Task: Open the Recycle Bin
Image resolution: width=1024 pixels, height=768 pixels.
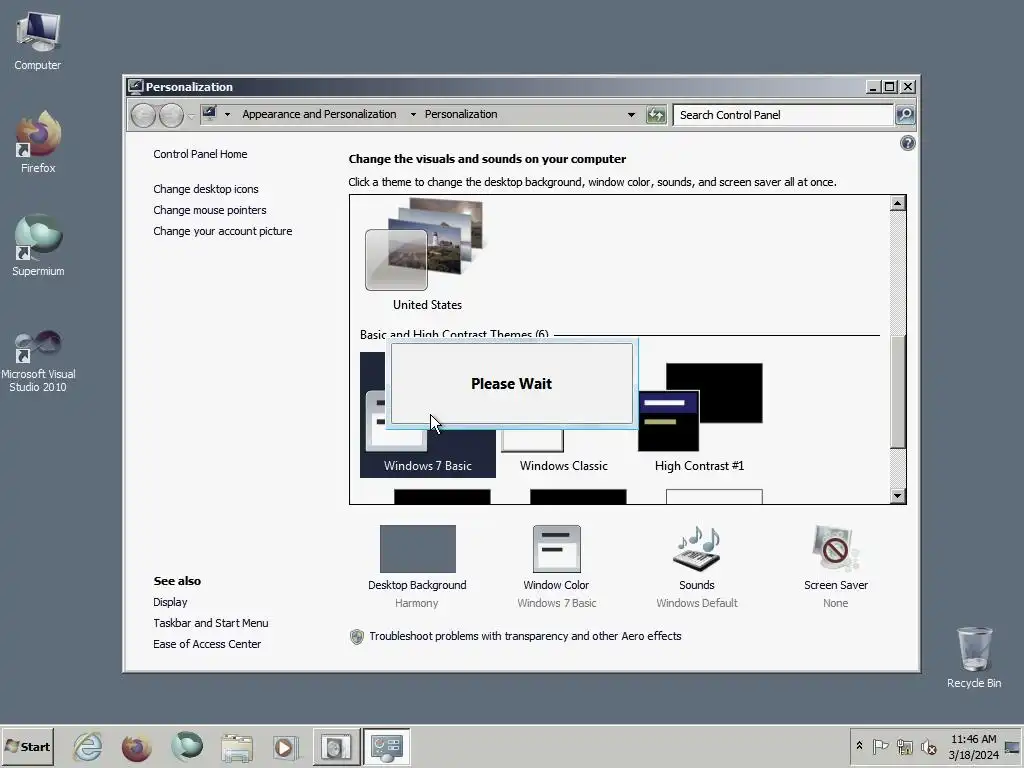Action: 974,658
